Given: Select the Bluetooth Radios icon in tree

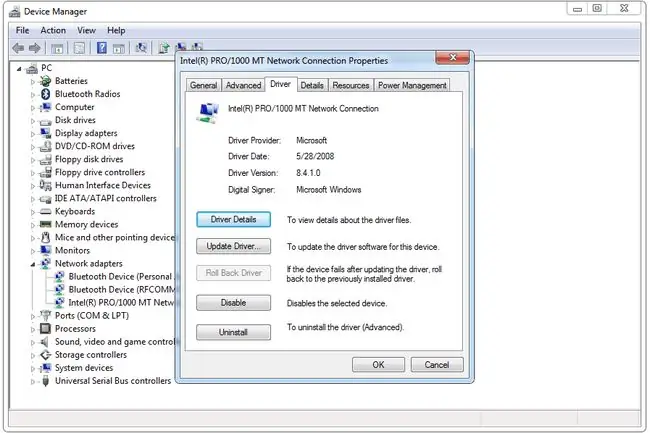Looking at the screenshot, I should coord(46,94).
